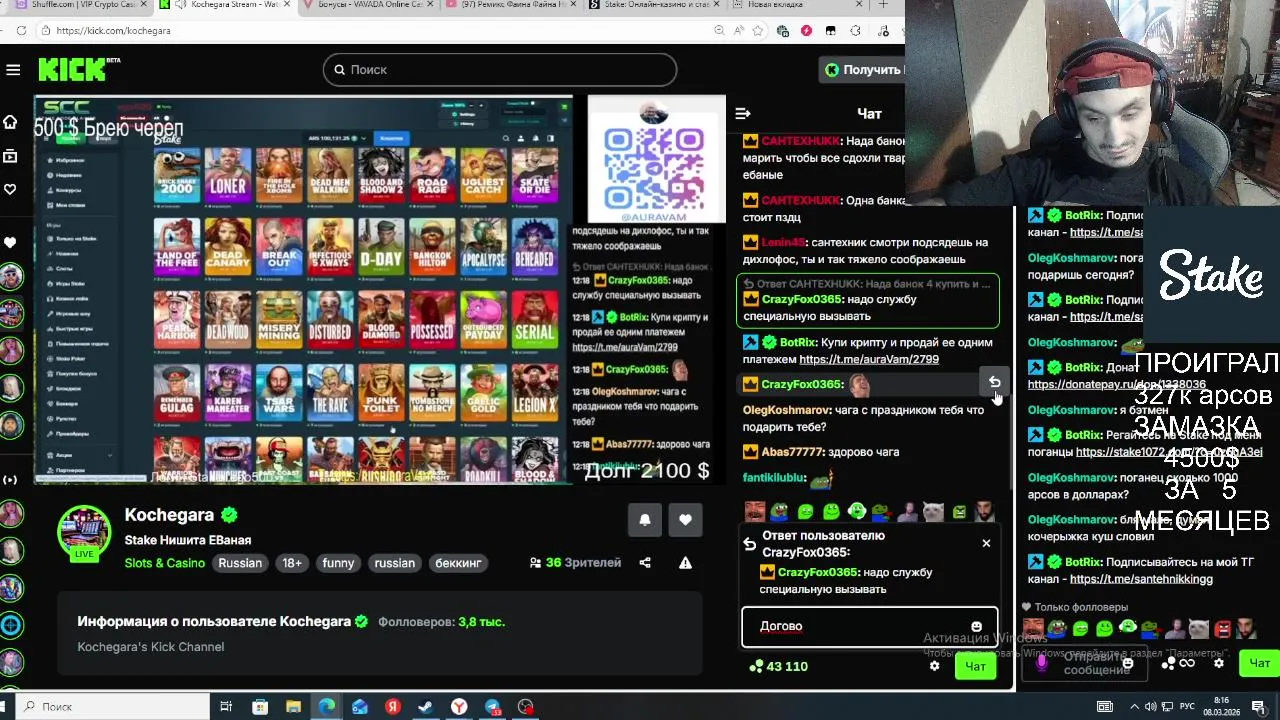
Task: Open the microphone icon in overlay chat
Action: coord(1041,662)
